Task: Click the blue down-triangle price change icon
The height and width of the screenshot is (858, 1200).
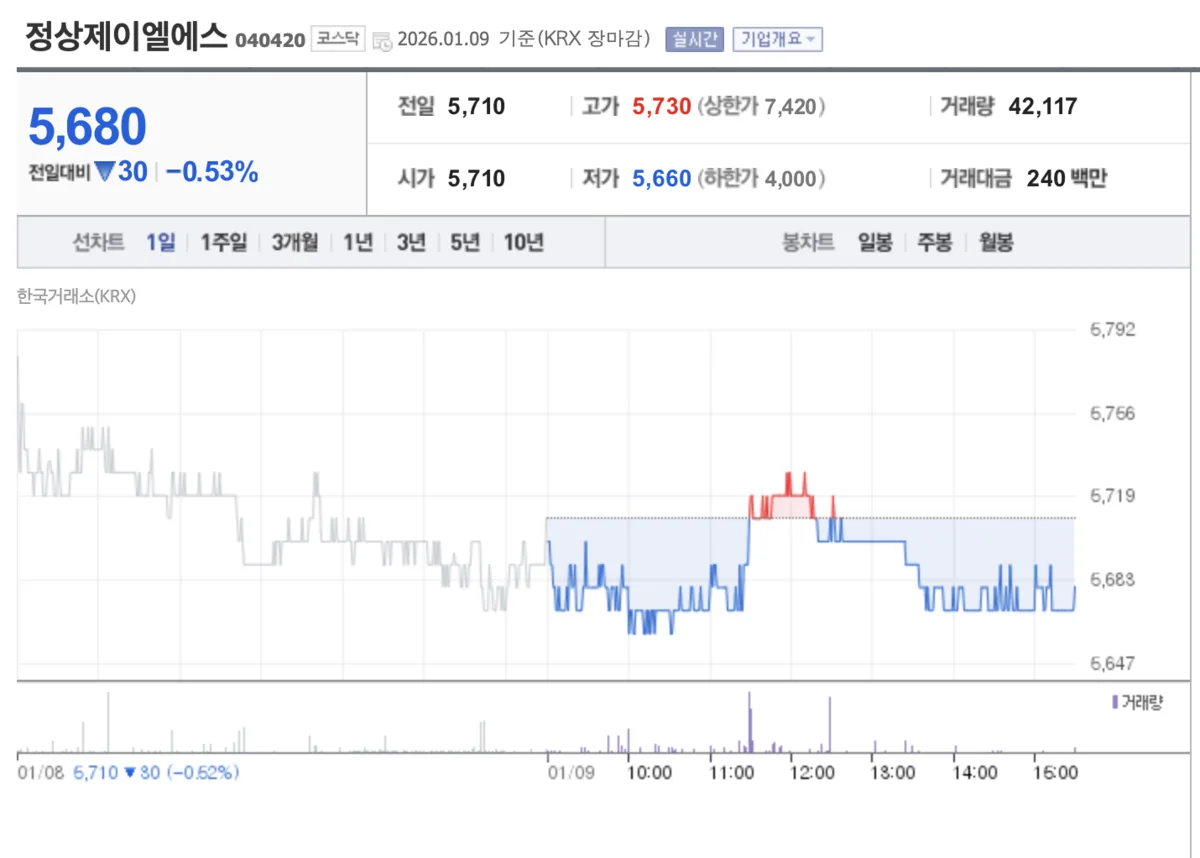Action: (106, 172)
